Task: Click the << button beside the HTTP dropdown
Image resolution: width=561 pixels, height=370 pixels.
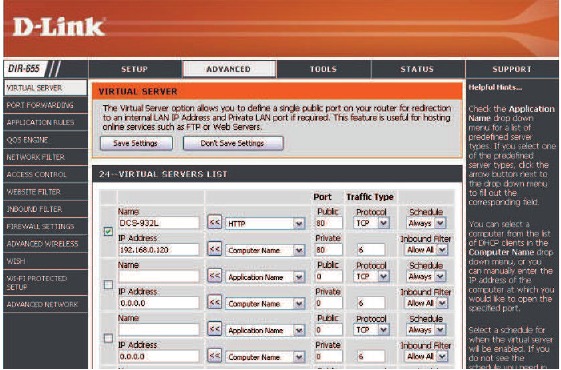Action: tap(215, 223)
